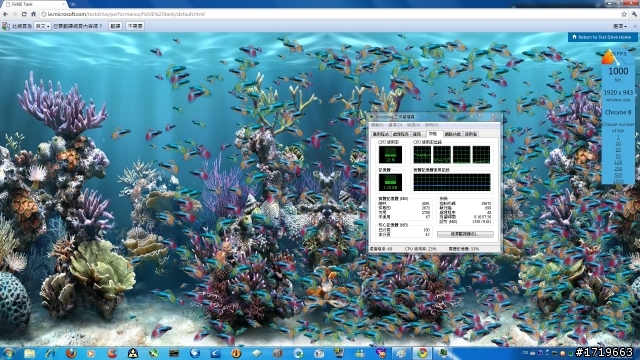
Task: Click the '1000' fish count readout
Action: click(x=618, y=71)
